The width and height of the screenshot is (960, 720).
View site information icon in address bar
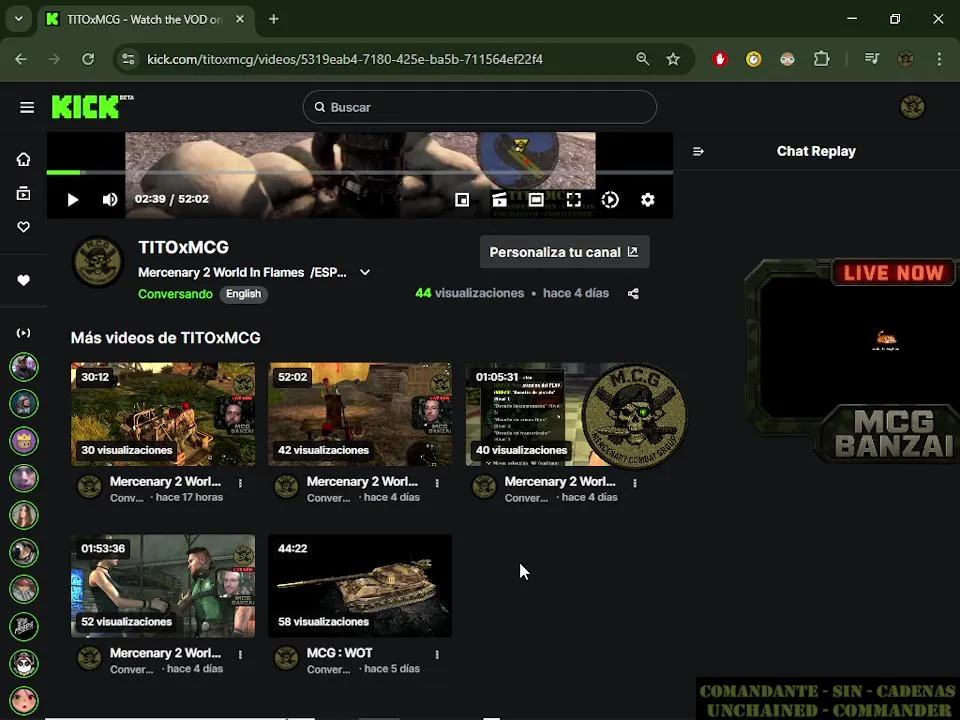coord(129,59)
